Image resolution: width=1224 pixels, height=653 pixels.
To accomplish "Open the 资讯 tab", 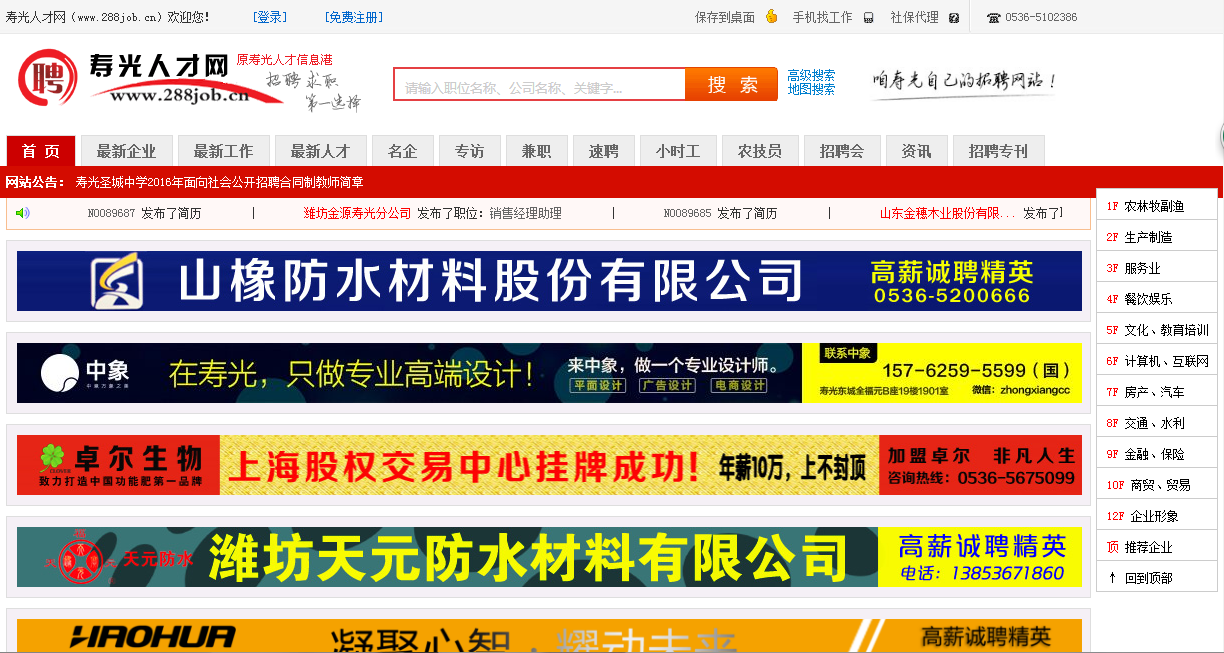I will coord(917,151).
